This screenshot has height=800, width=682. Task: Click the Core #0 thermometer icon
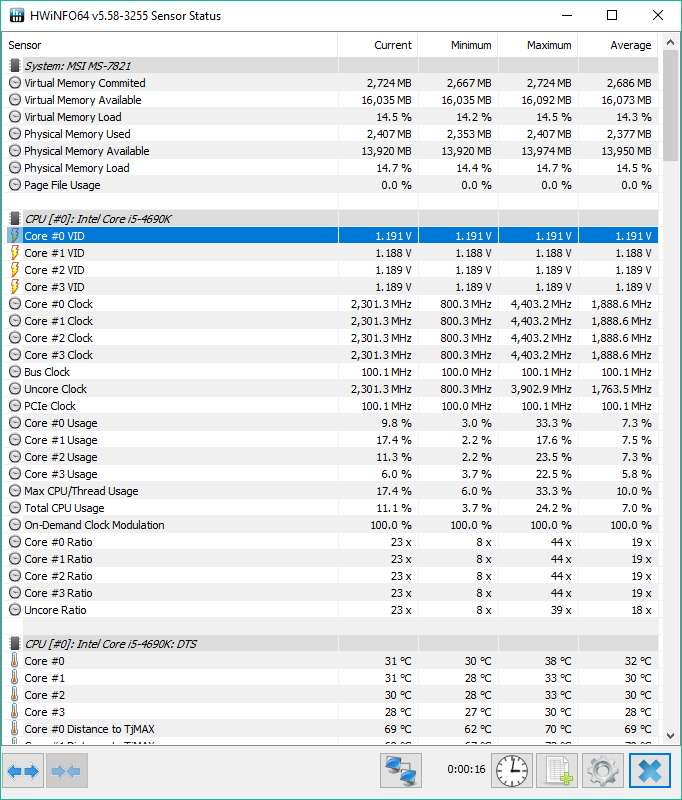[x=14, y=661]
